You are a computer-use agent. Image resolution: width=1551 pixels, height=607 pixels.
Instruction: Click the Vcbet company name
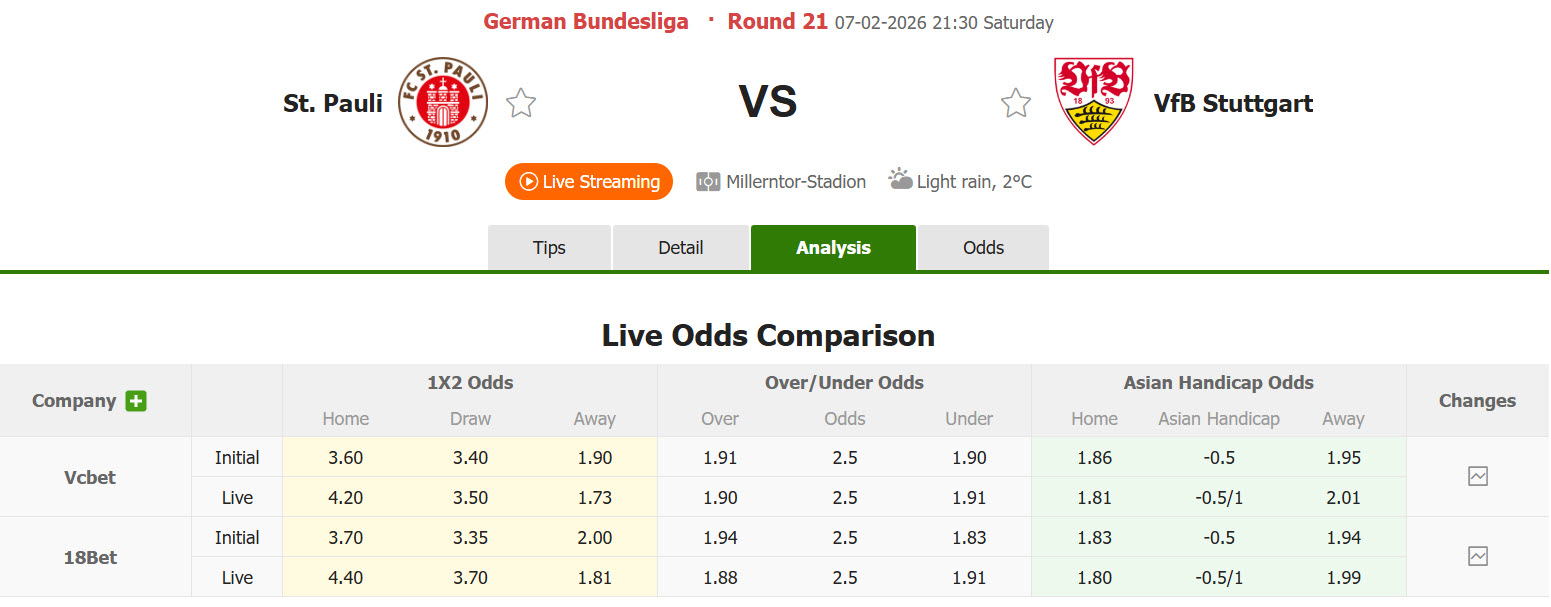click(x=89, y=477)
